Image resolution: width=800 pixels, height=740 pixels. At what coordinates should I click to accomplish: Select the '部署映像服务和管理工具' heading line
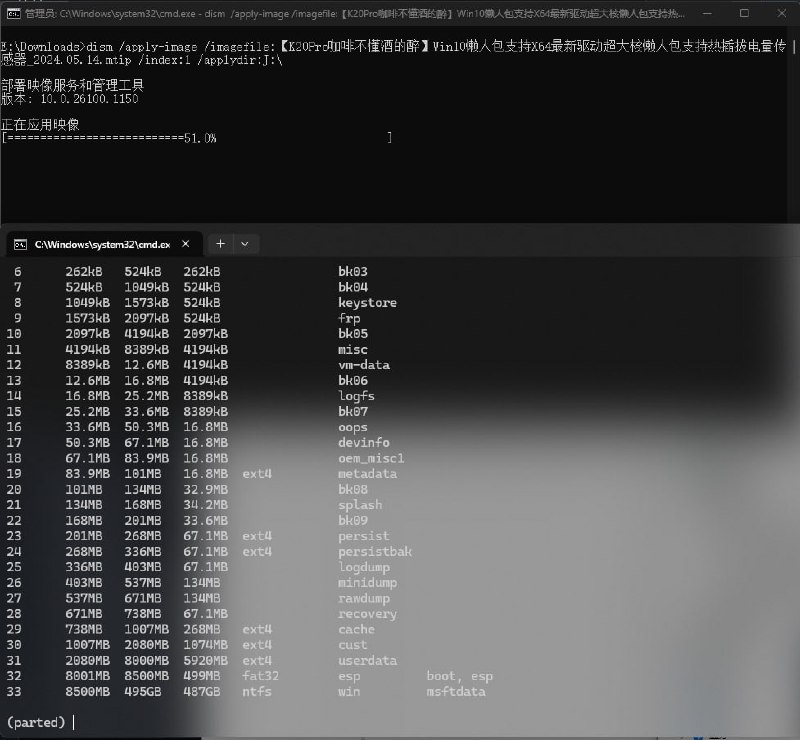[x=73, y=85]
